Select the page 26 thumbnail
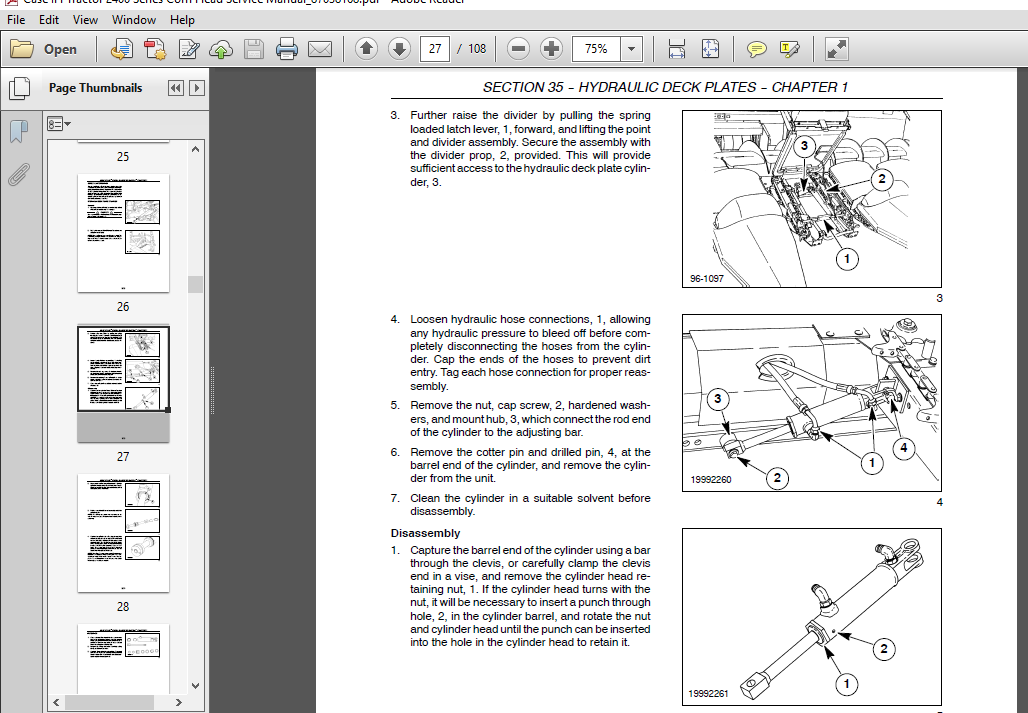The width and height of the screenshot is (1028, 713). (123, 233)
